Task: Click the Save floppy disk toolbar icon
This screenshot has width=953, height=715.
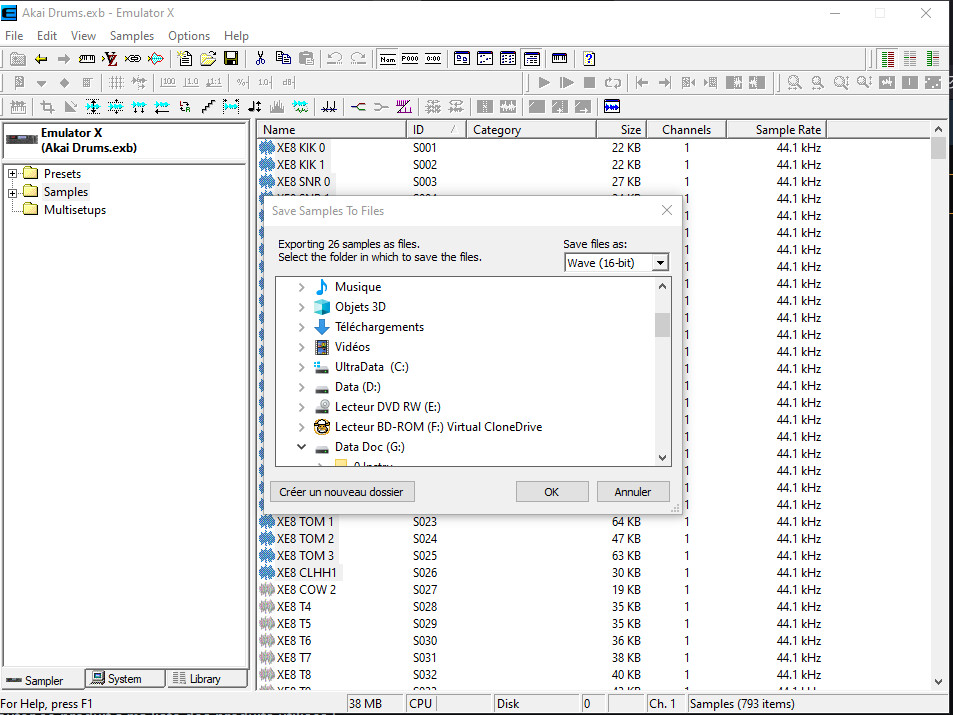Action: [x=231, y=59]
